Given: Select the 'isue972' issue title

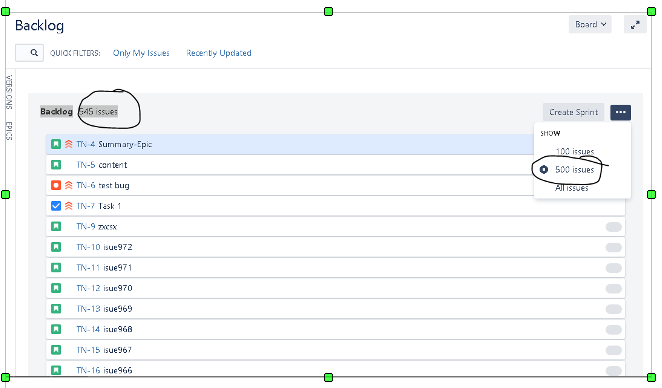Looking at the screenshot, I should pos(118,247).
